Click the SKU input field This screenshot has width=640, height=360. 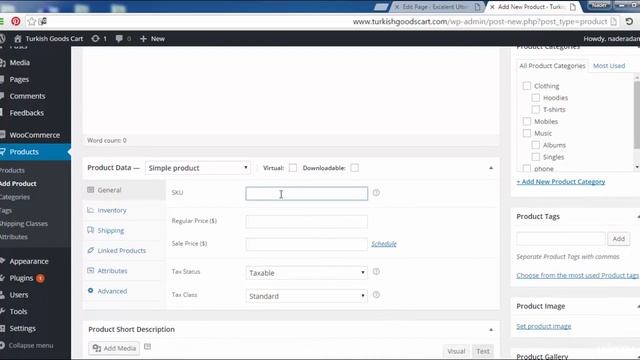[x=306, y=193]
